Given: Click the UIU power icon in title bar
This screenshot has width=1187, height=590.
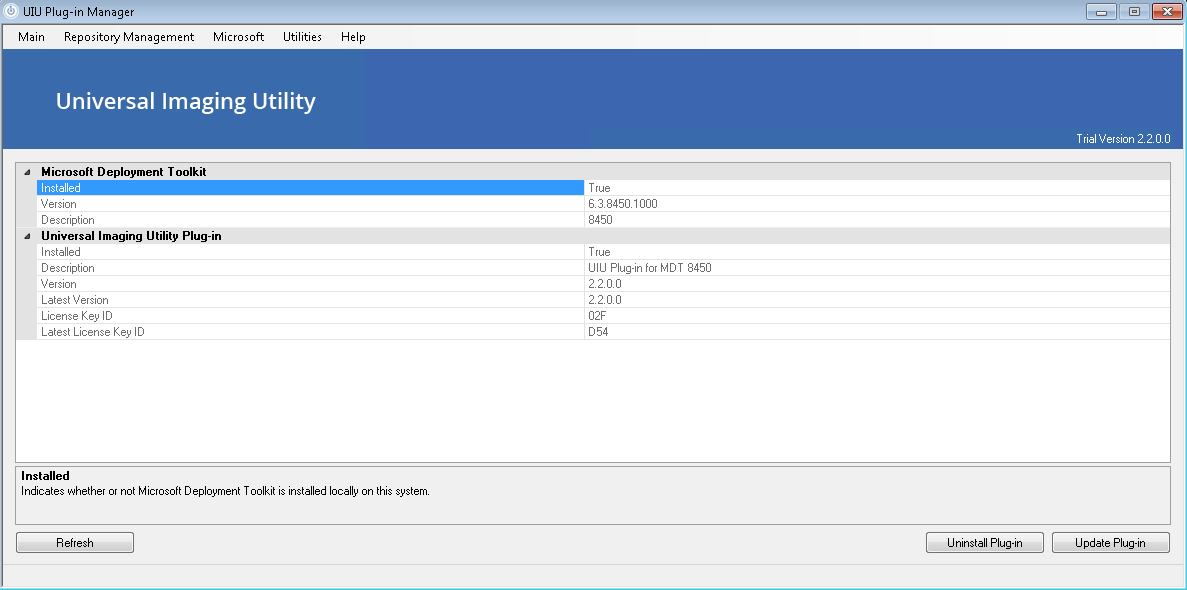Looking at the screenshot, I should click(x=12, y=12).
